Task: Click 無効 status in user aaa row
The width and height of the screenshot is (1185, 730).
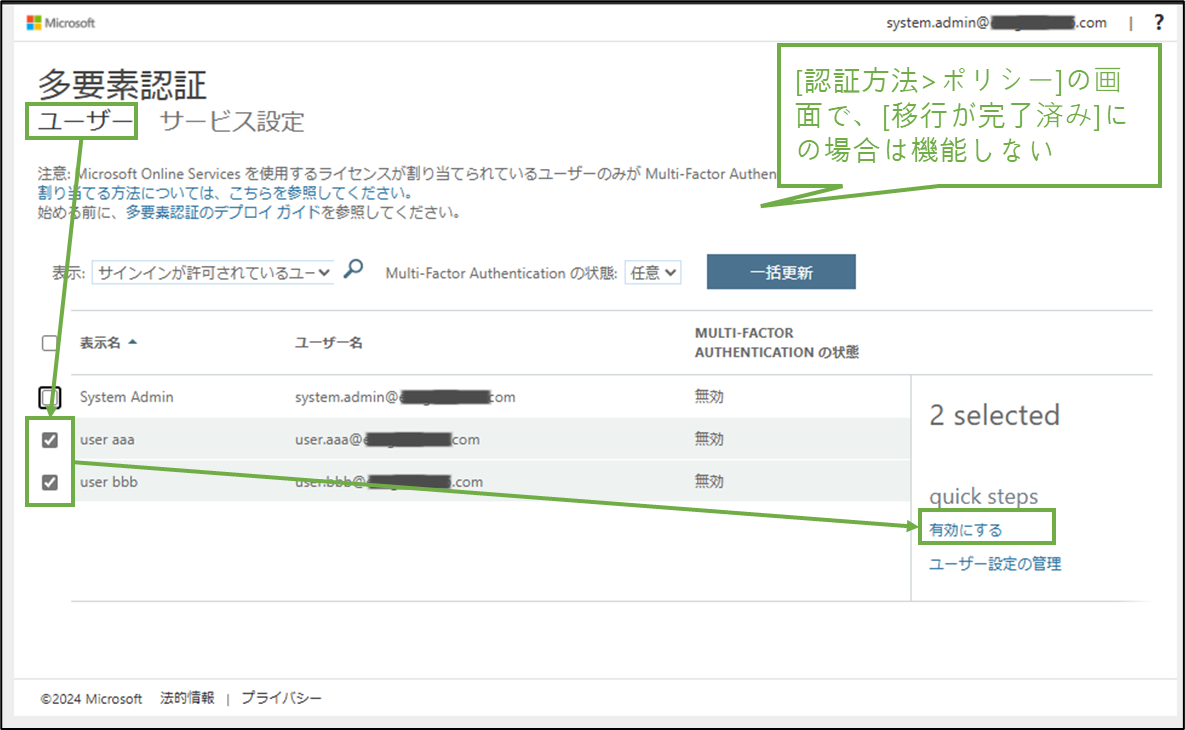Action: (x=709, y=439)
